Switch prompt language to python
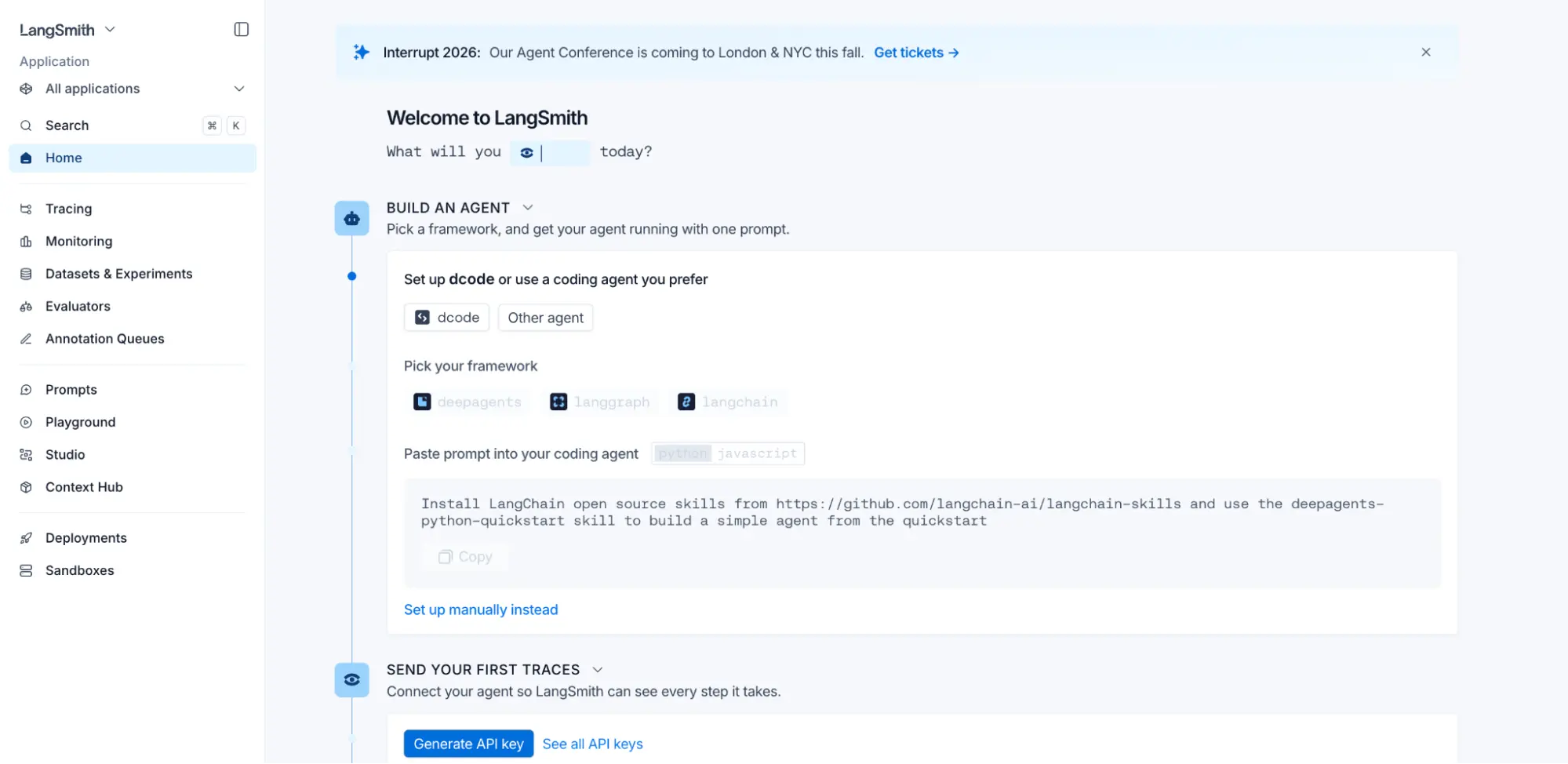 click(x=682, y=454)
